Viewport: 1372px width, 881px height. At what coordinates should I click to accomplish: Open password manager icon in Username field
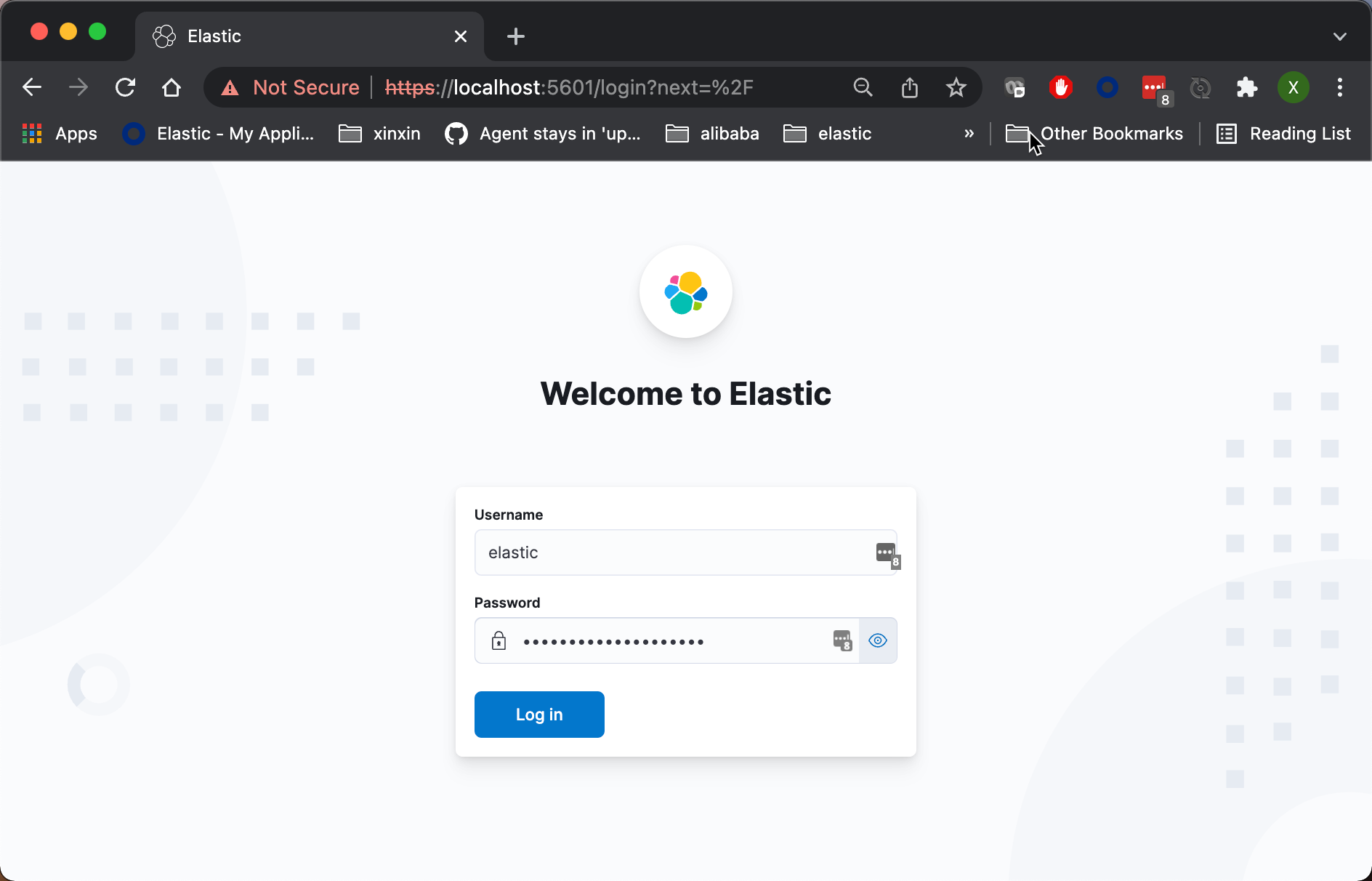(887, 555)
